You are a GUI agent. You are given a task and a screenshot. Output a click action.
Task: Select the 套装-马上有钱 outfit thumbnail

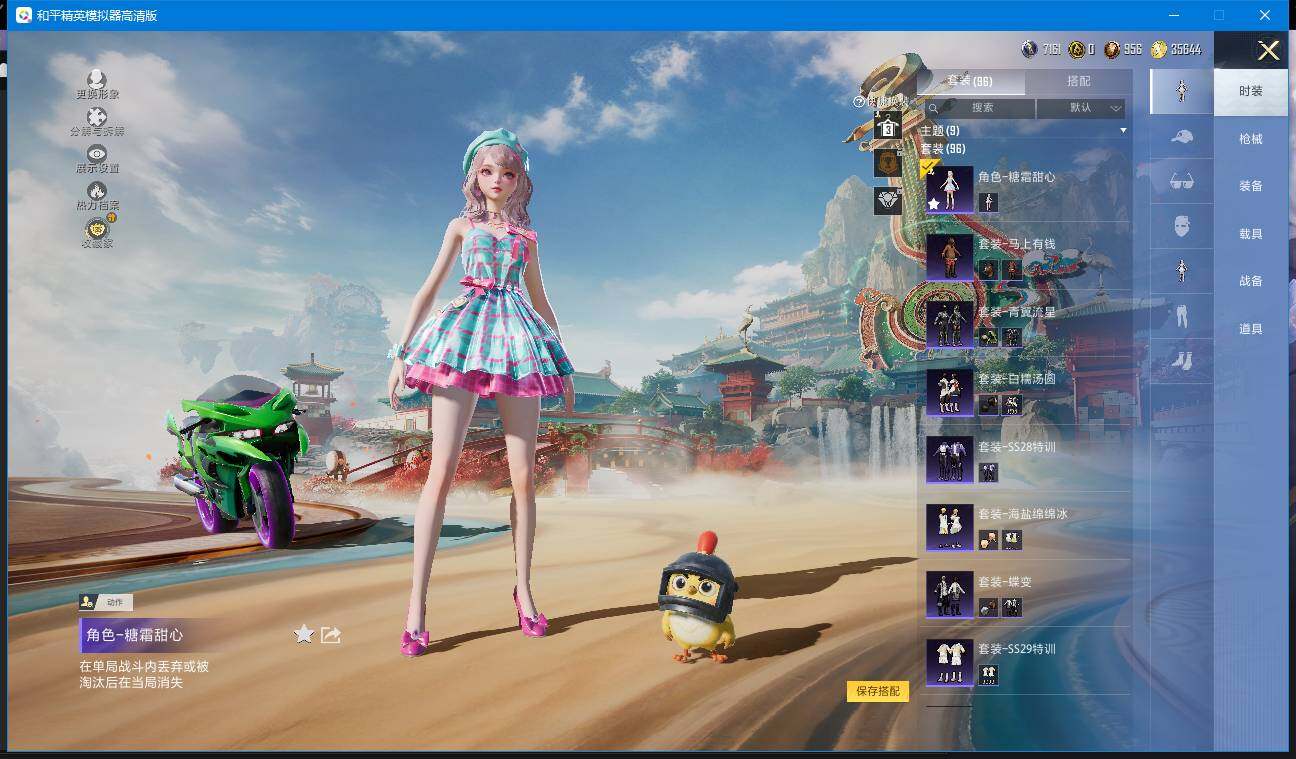click(949, 257)
